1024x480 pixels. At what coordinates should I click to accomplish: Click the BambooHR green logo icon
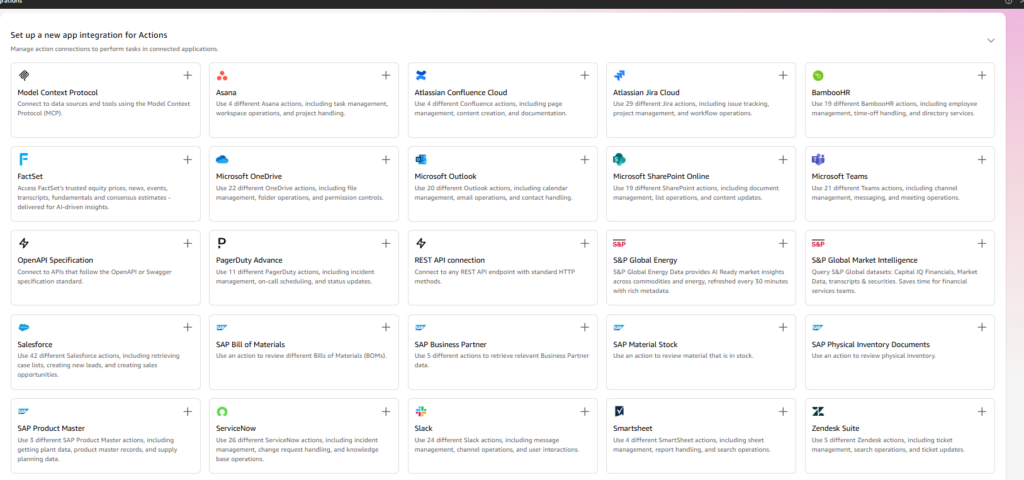[x=818, y=76]
